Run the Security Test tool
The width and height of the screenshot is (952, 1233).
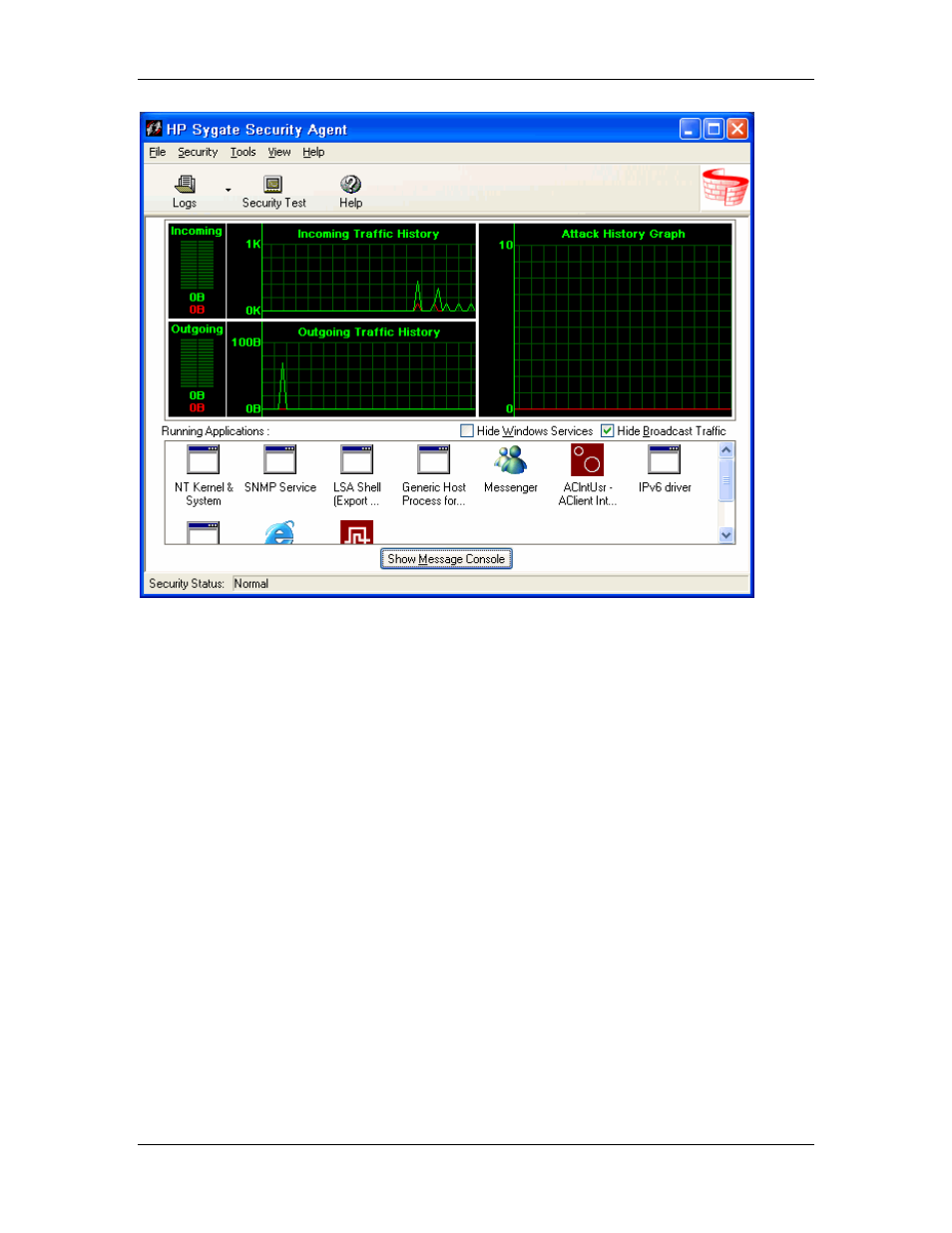[x=273, y=191]
